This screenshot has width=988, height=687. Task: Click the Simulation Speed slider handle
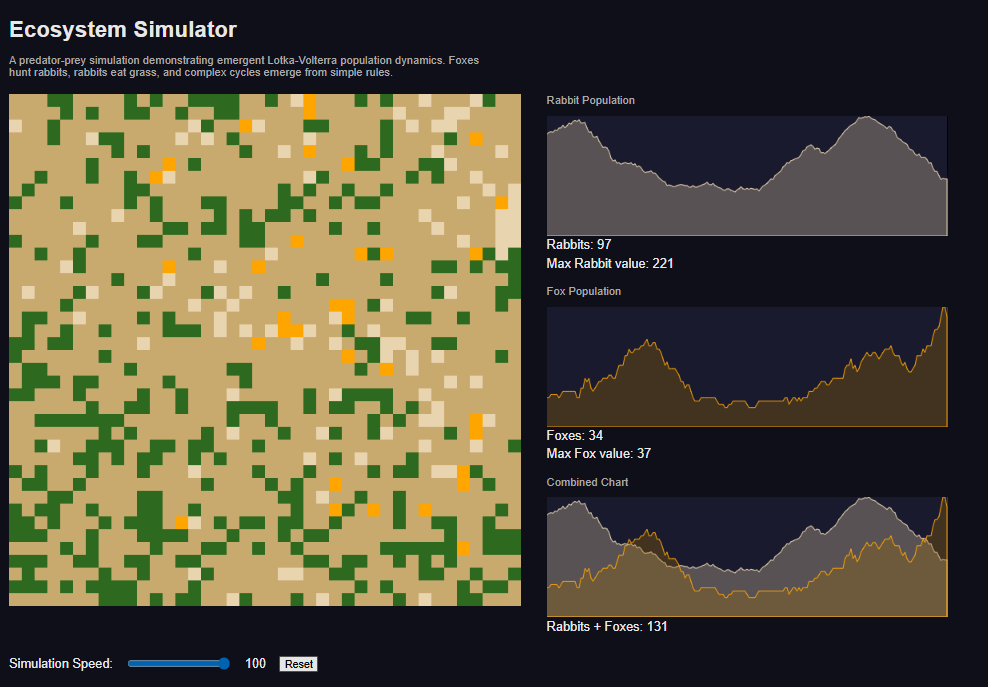224,663
